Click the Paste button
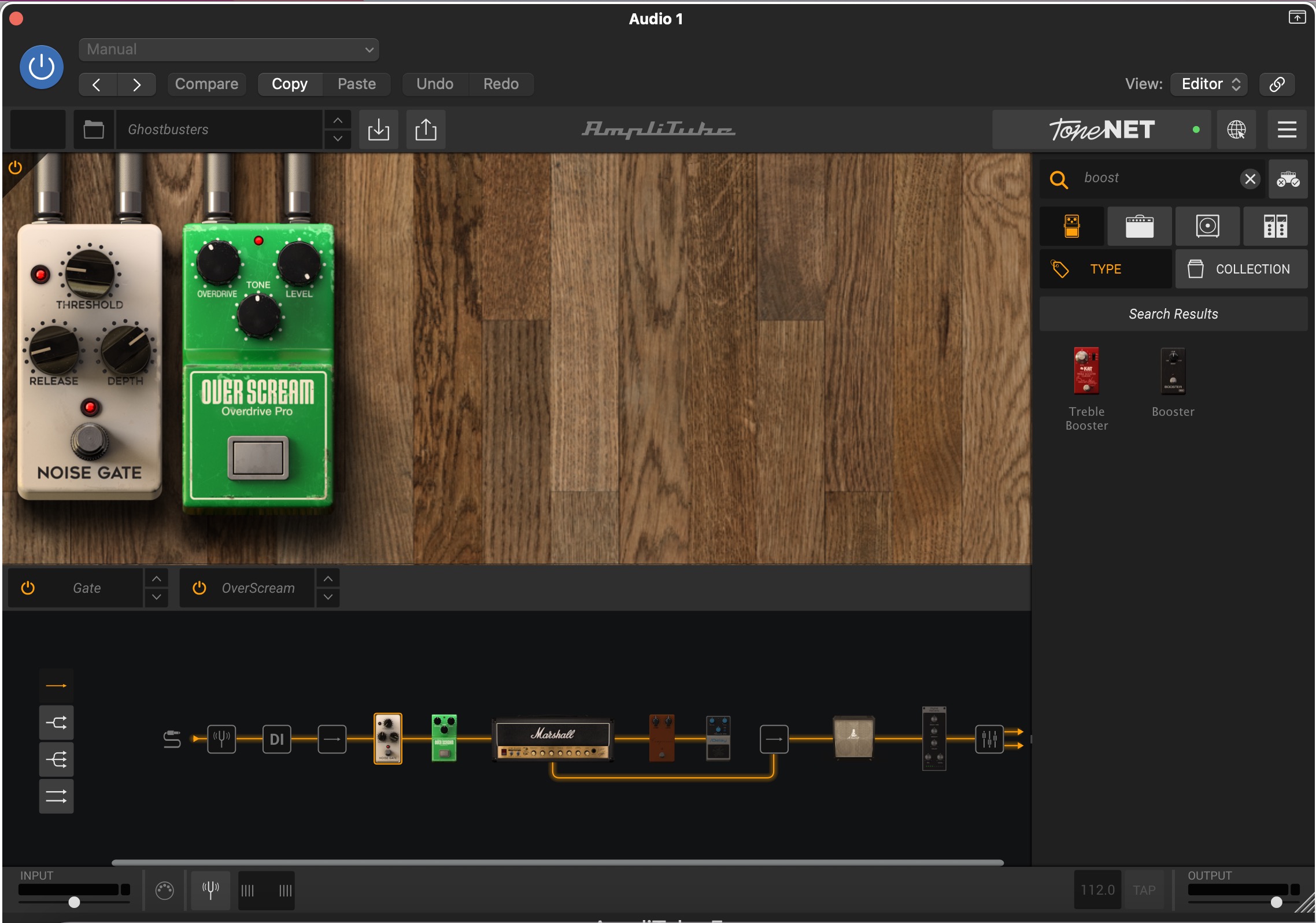Image resolution: width=1316 pixels, height=923 pixels. pyautogui.click(x=357, y=84)
